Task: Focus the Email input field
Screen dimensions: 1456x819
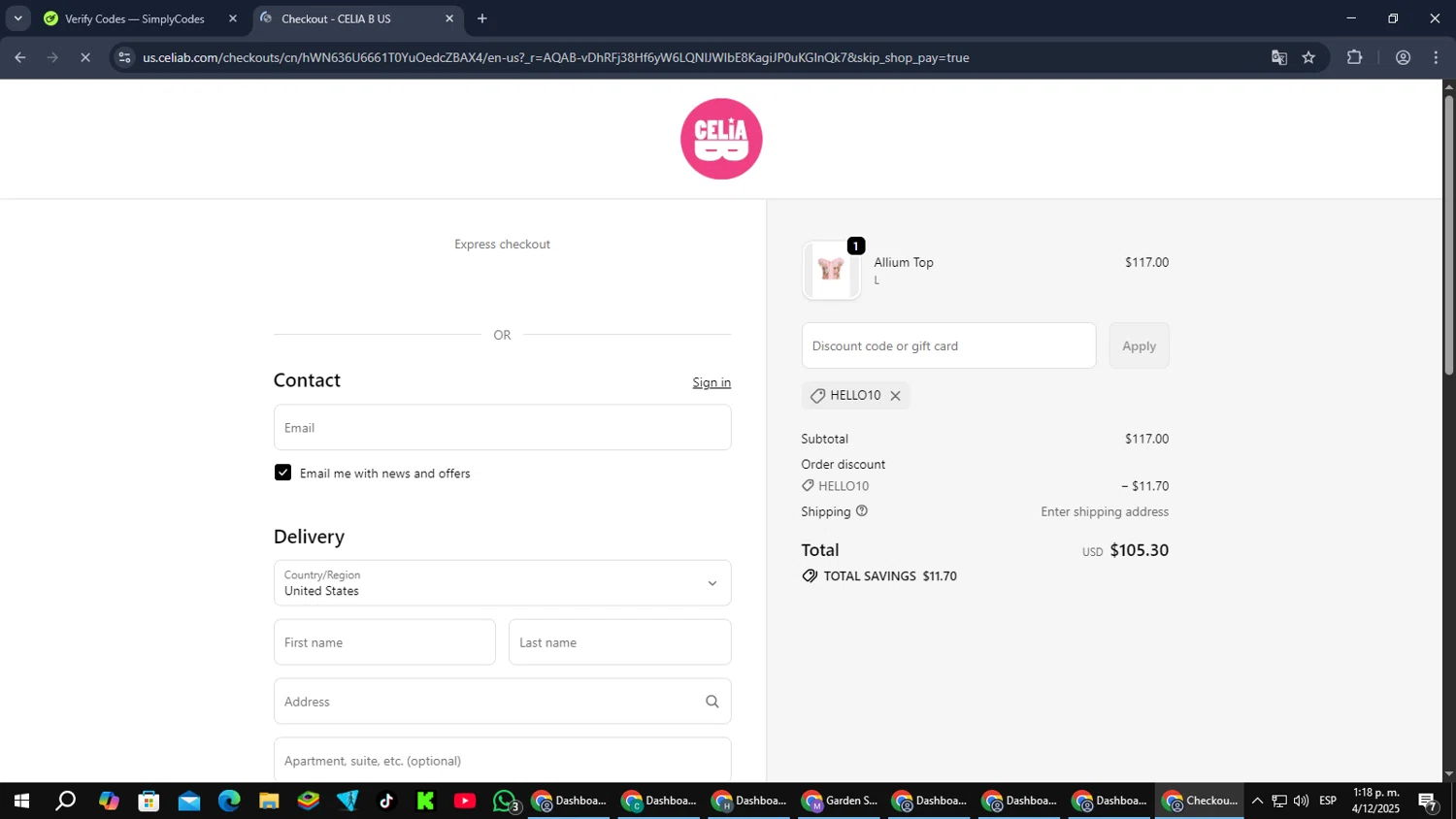Action: [x=502, y=427]
